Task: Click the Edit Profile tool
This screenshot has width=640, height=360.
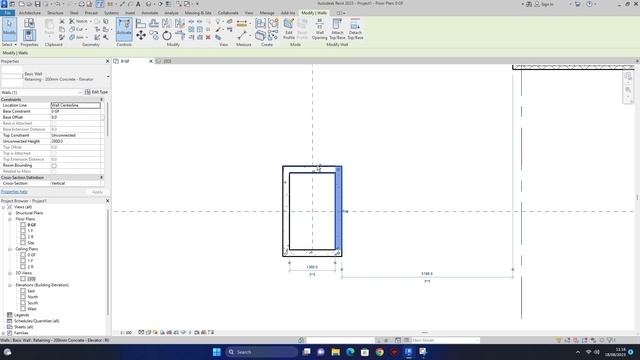Action: click(289, 29)
